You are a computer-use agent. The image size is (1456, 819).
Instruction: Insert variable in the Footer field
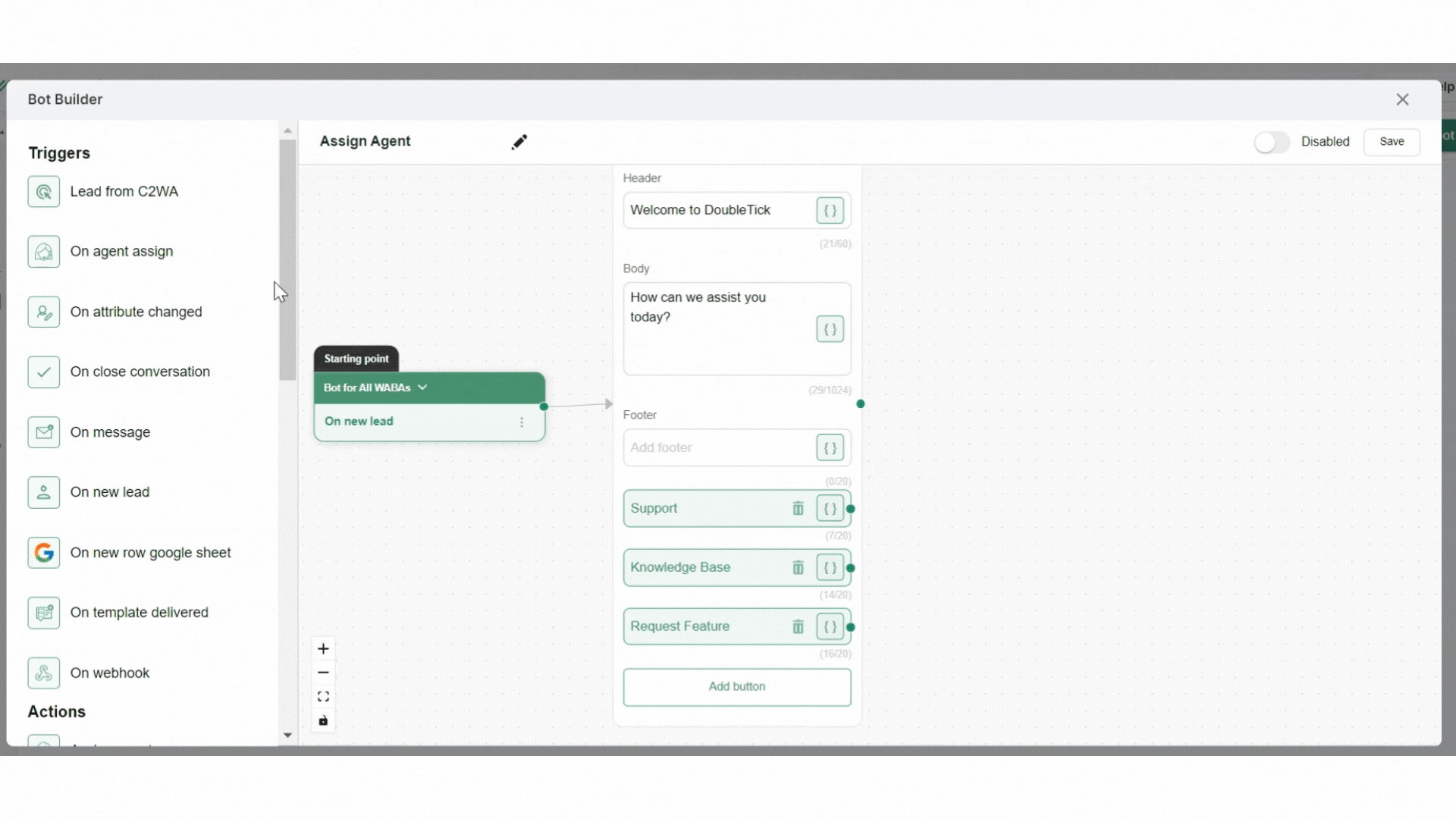pyautogui.click(x=830, y=448)
